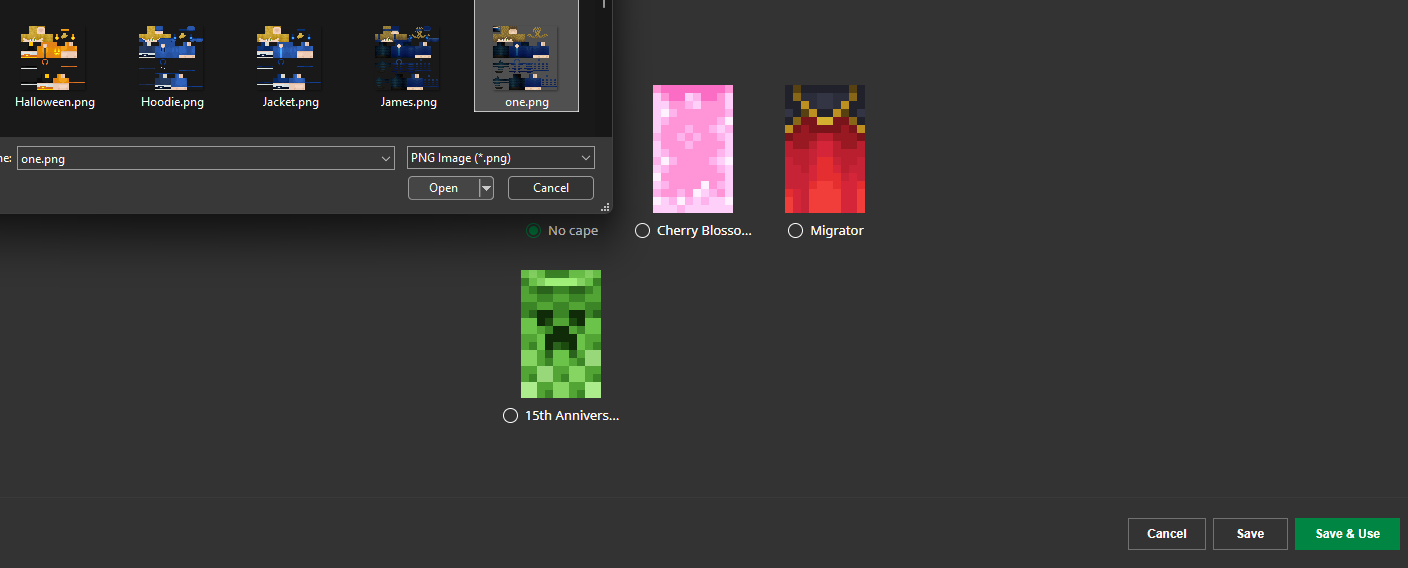Click the Jacket.png file name label
1408x568 pixels.
pos(291,102)
